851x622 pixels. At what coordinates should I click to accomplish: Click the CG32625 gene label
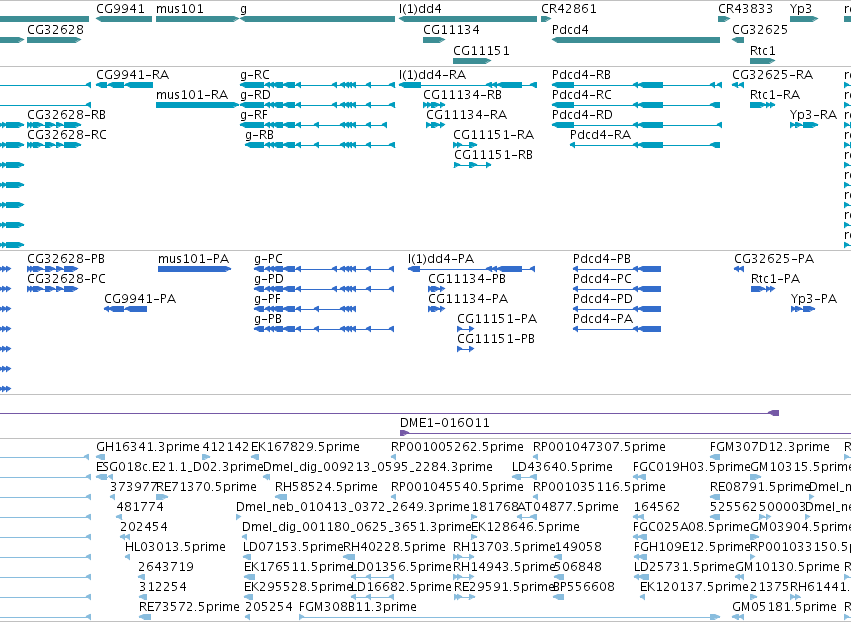pos(760,29)
